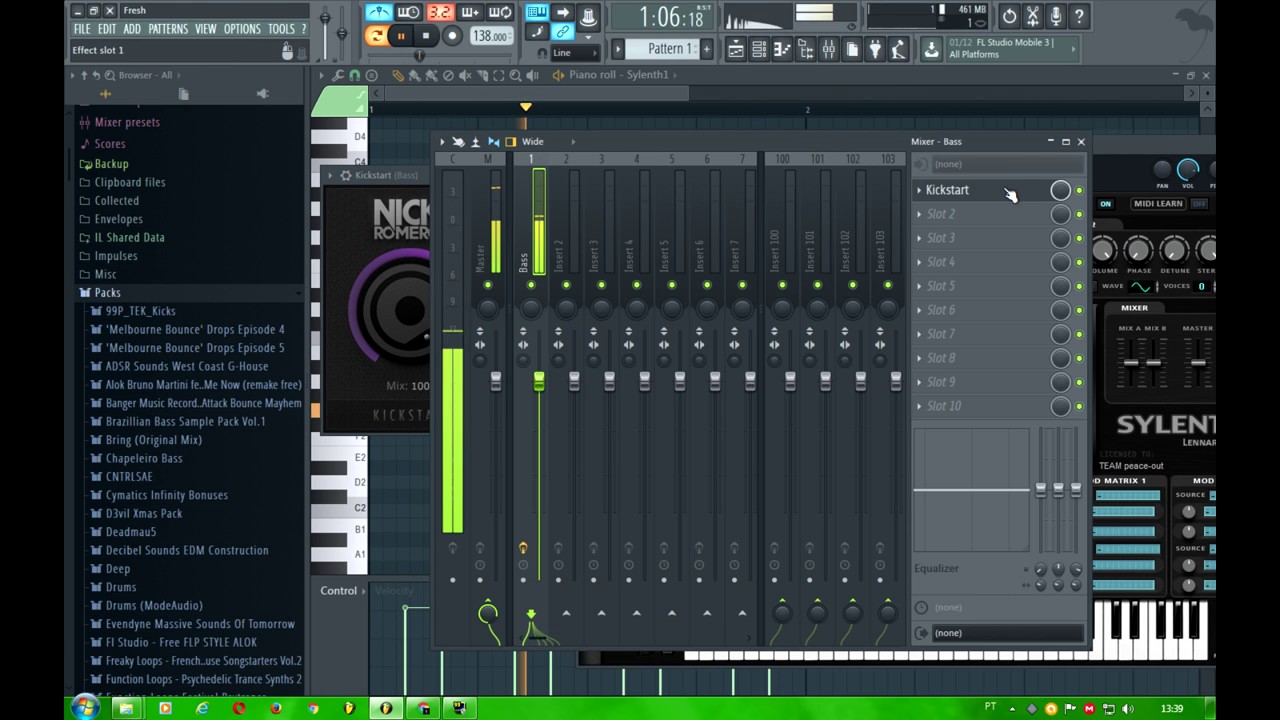Toggle the wait-for-input-to-record icon
The image size is (1280, 720).
pyautogui.click(x=410, y=13)
